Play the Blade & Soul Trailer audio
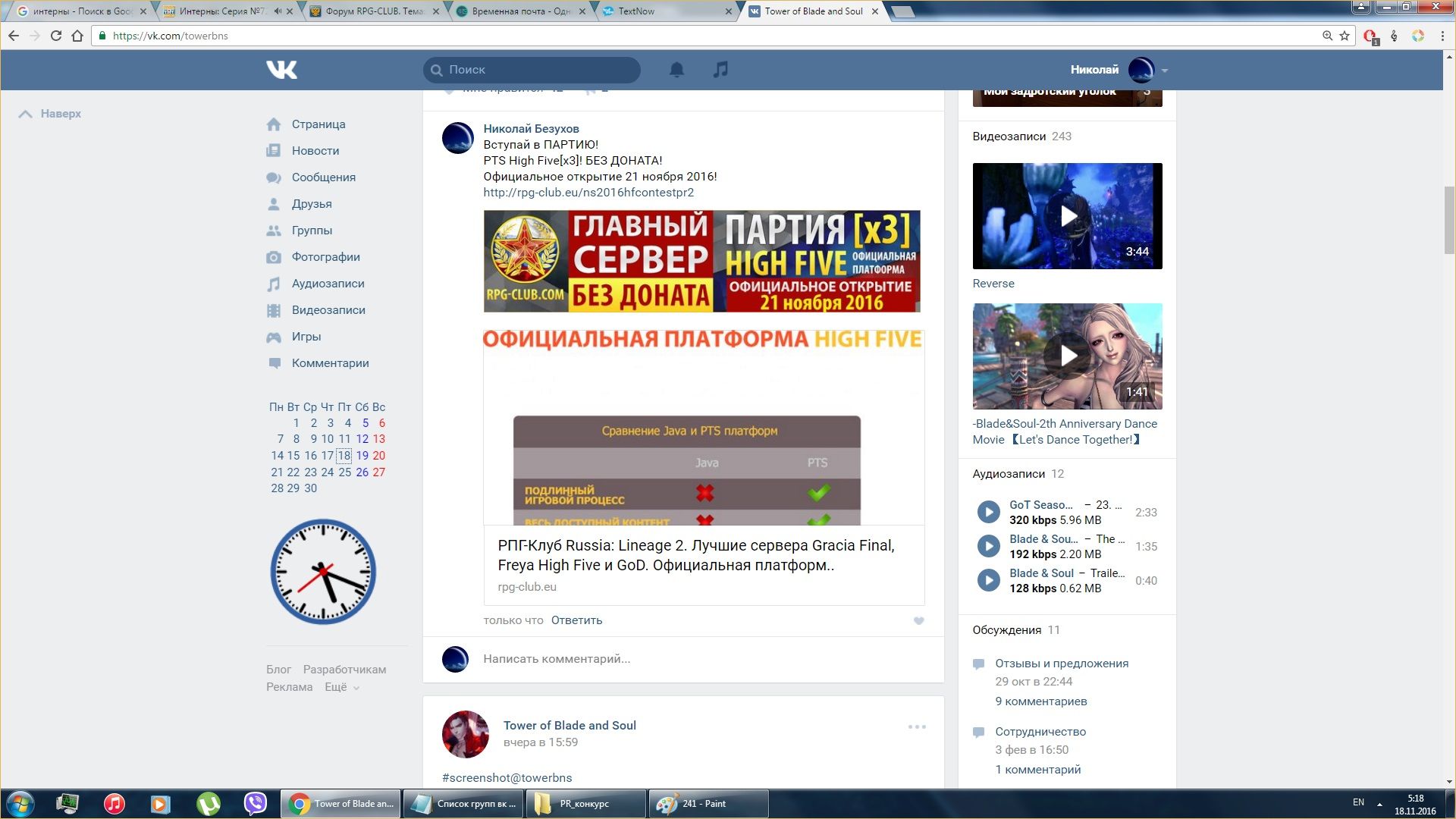This screenshot has width=1456, height=819. tap(988, 580)
